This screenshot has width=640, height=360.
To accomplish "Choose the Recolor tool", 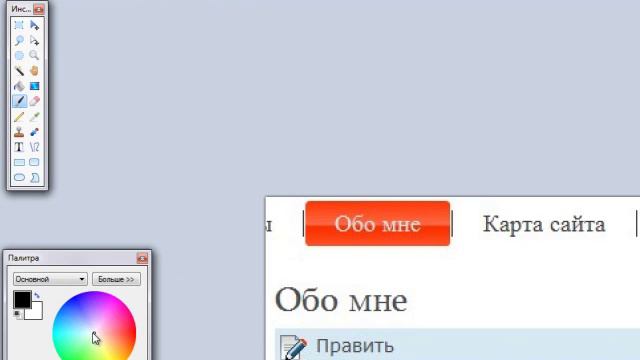I will [x=35, y=132].
